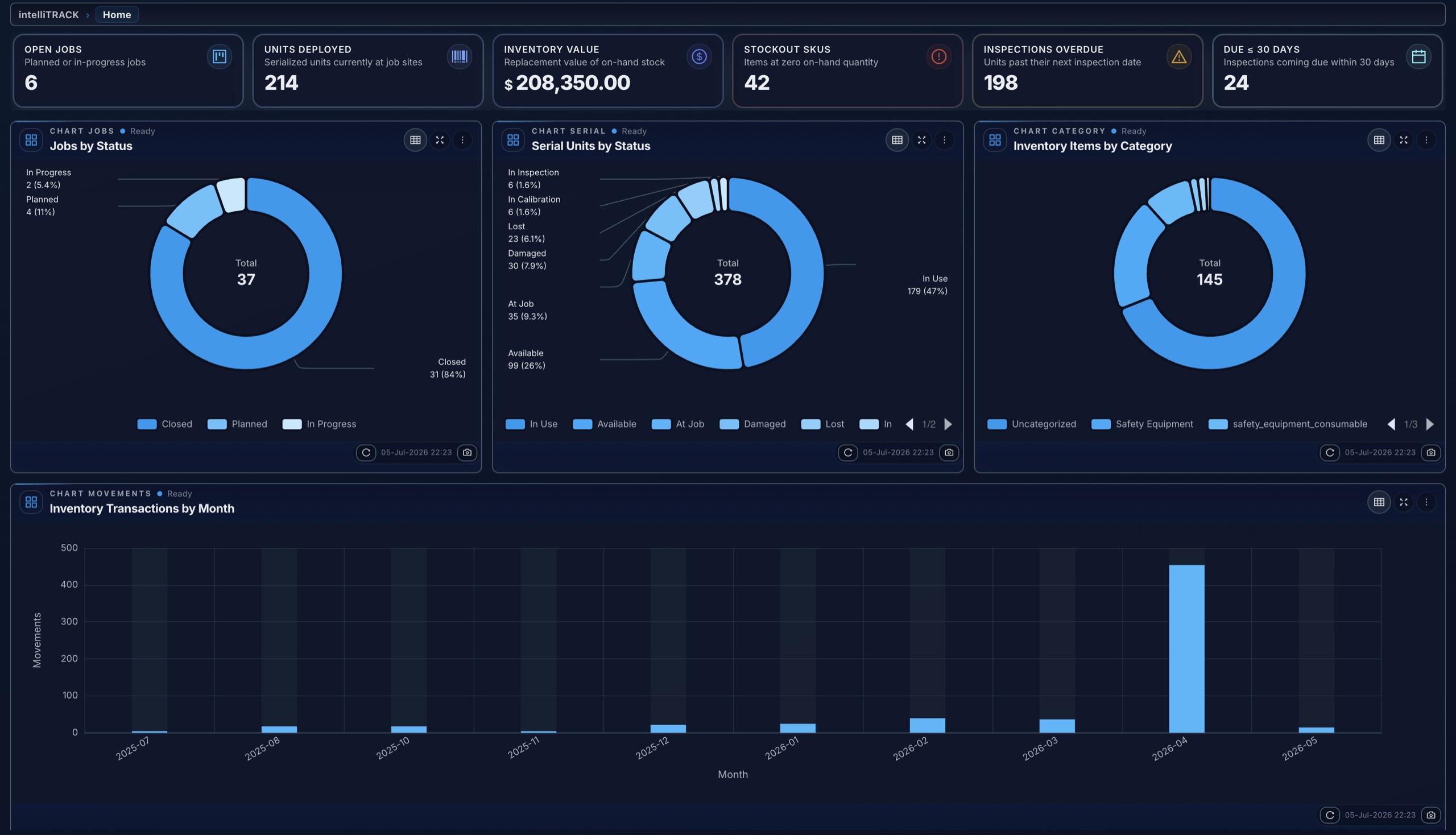The height and width of the screenshot is (835, 1456).
Task: Toggle the Uncategorized legend item
Action: (1032, 424)
